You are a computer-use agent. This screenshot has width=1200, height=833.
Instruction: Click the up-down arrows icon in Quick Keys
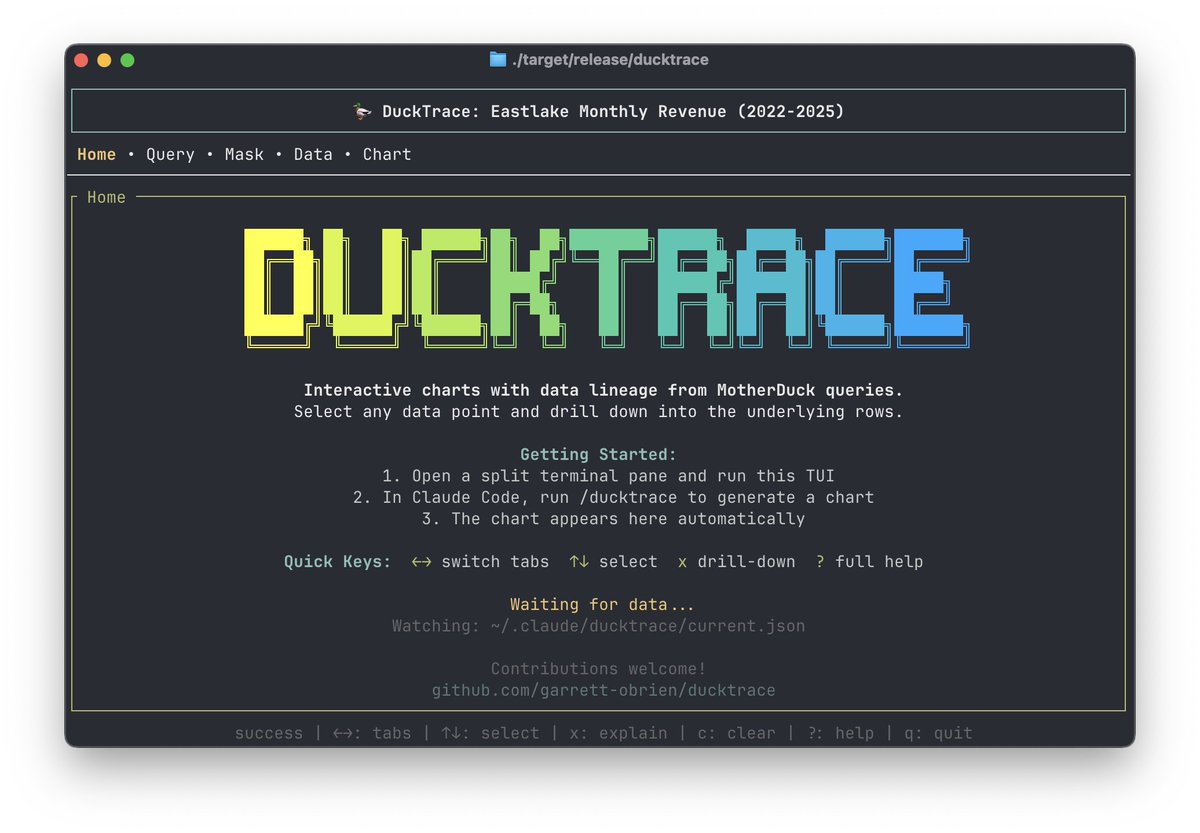click(578, 562)
